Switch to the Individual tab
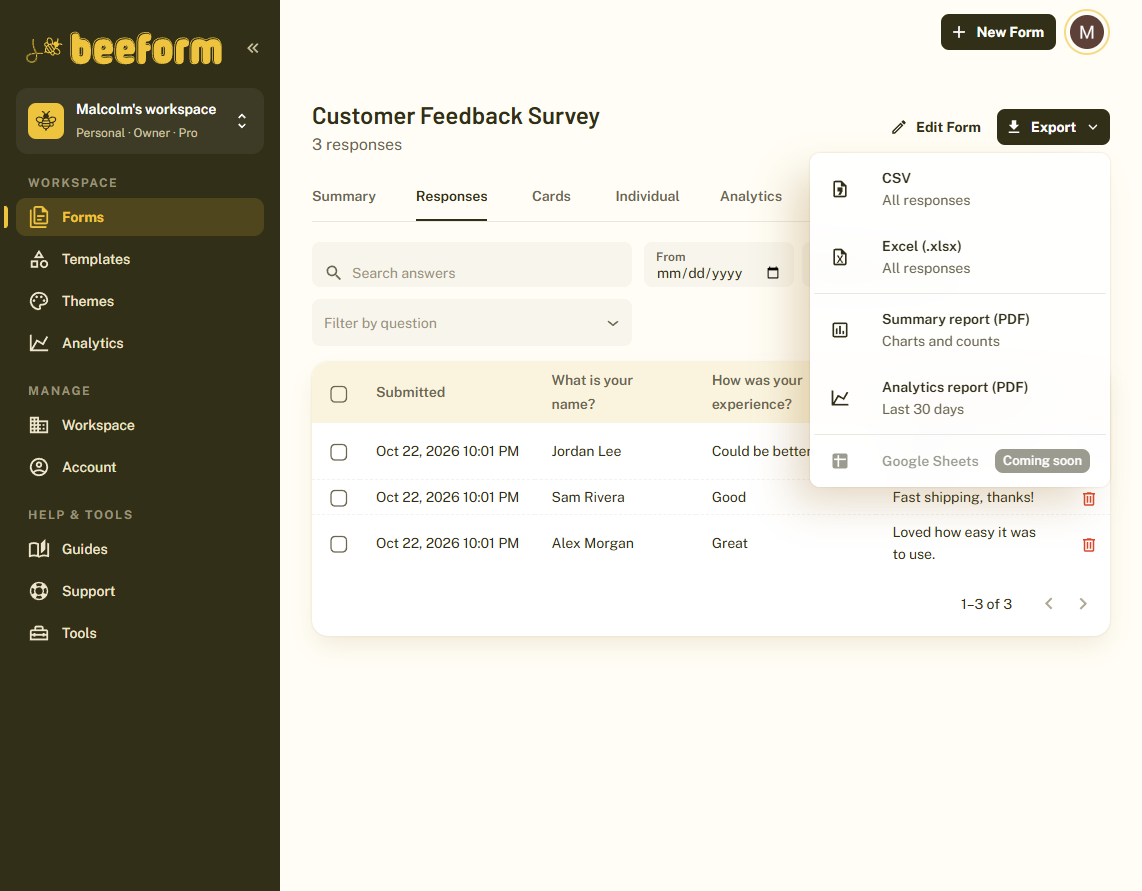The image size is (1142, 891). point(647,196)
